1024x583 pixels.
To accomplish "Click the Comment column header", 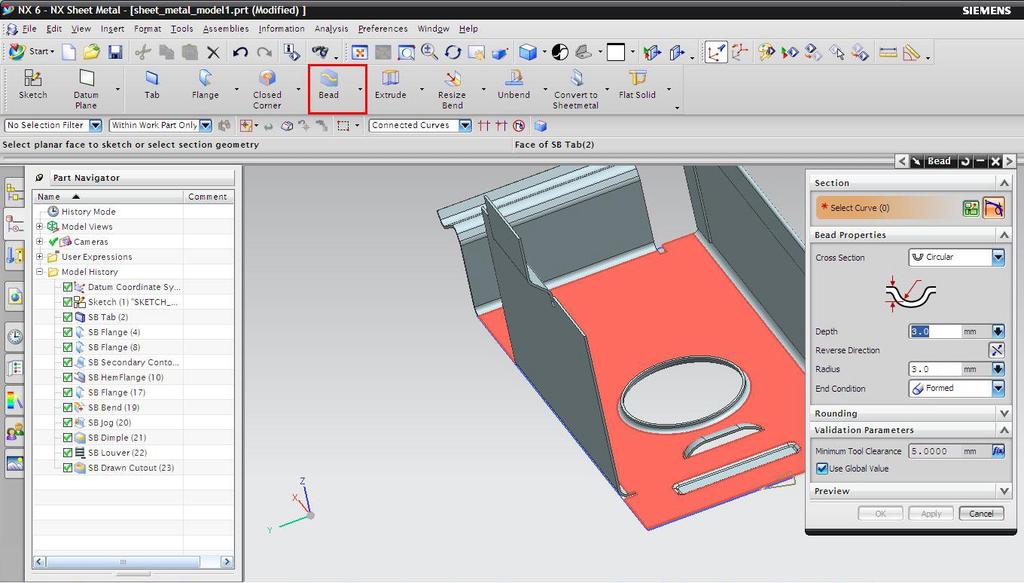I will pos(208,197).
